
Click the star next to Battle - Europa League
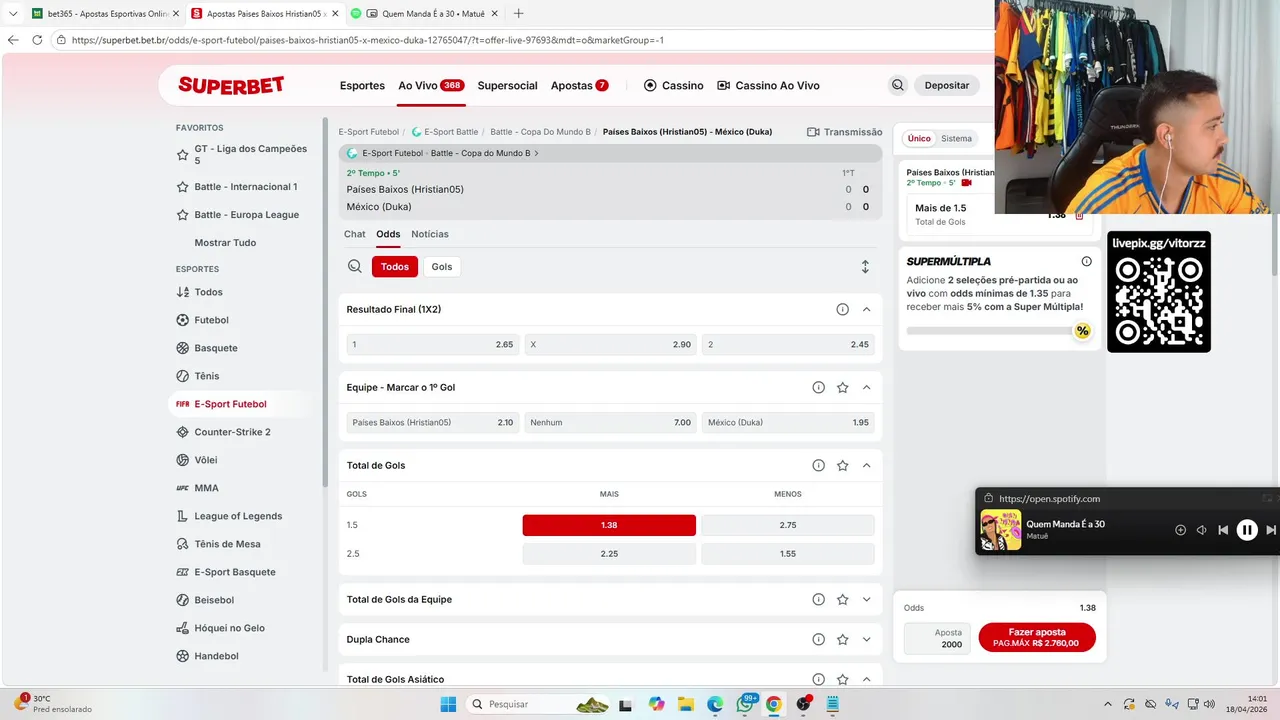(182, 215)
